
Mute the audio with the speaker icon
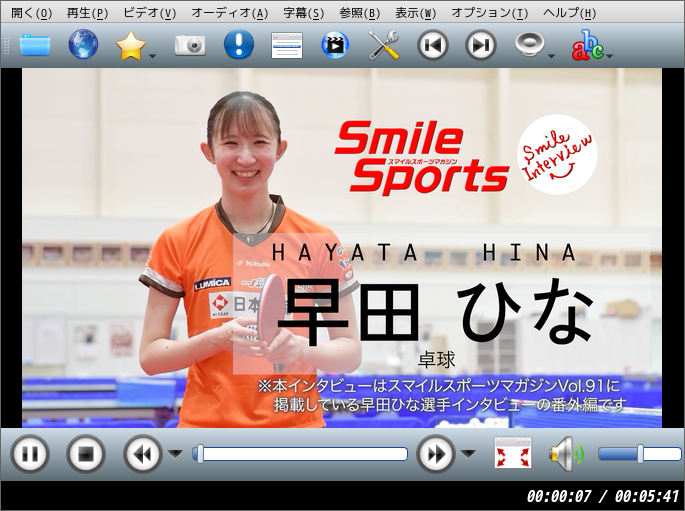(566, 453)
